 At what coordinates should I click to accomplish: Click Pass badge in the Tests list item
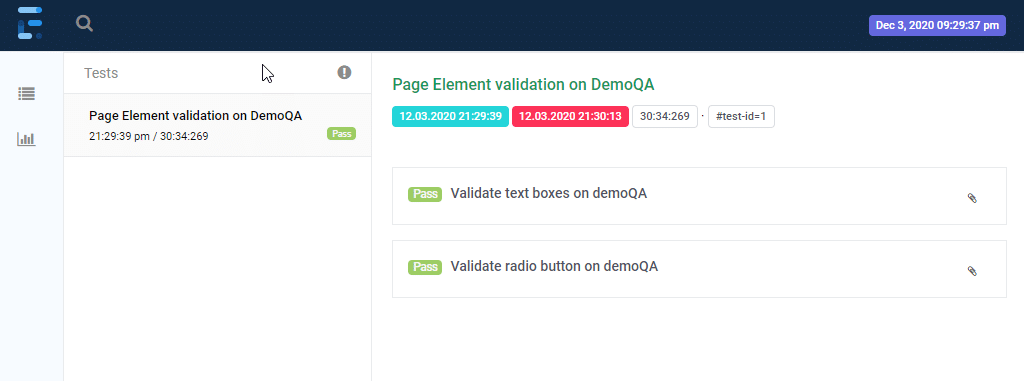[x=341, y=134]
